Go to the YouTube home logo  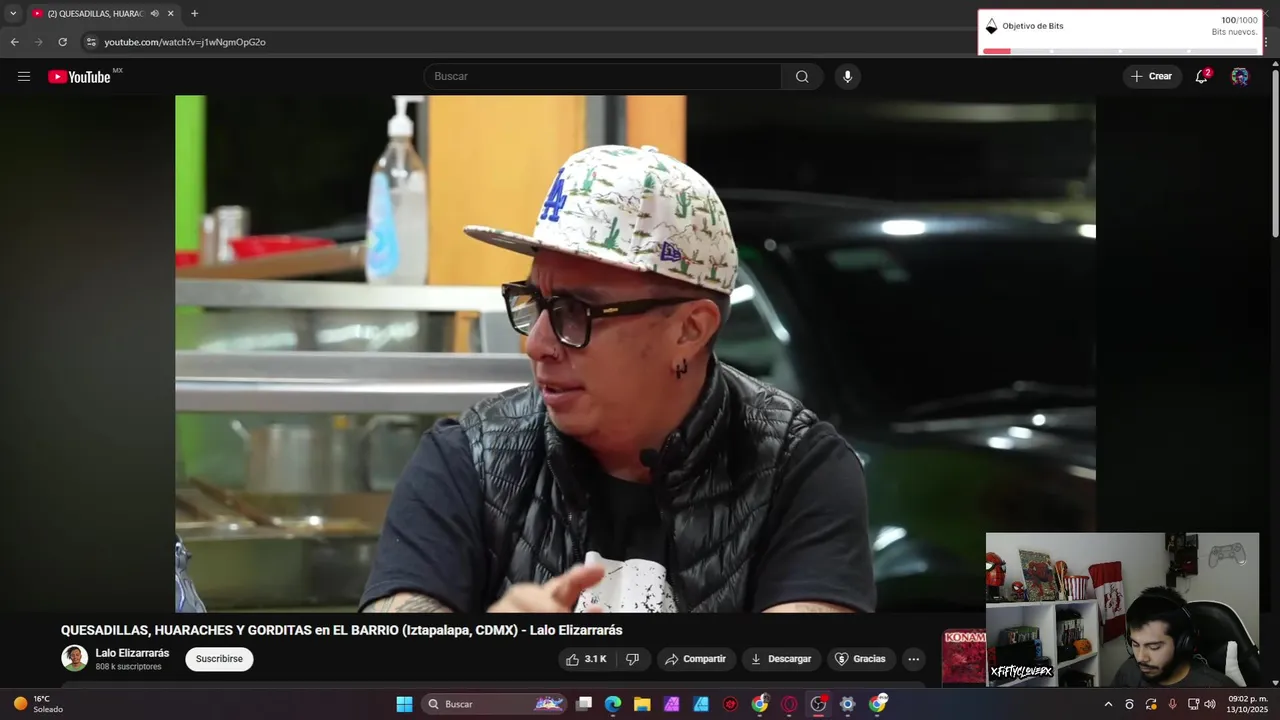click(79, 77)
